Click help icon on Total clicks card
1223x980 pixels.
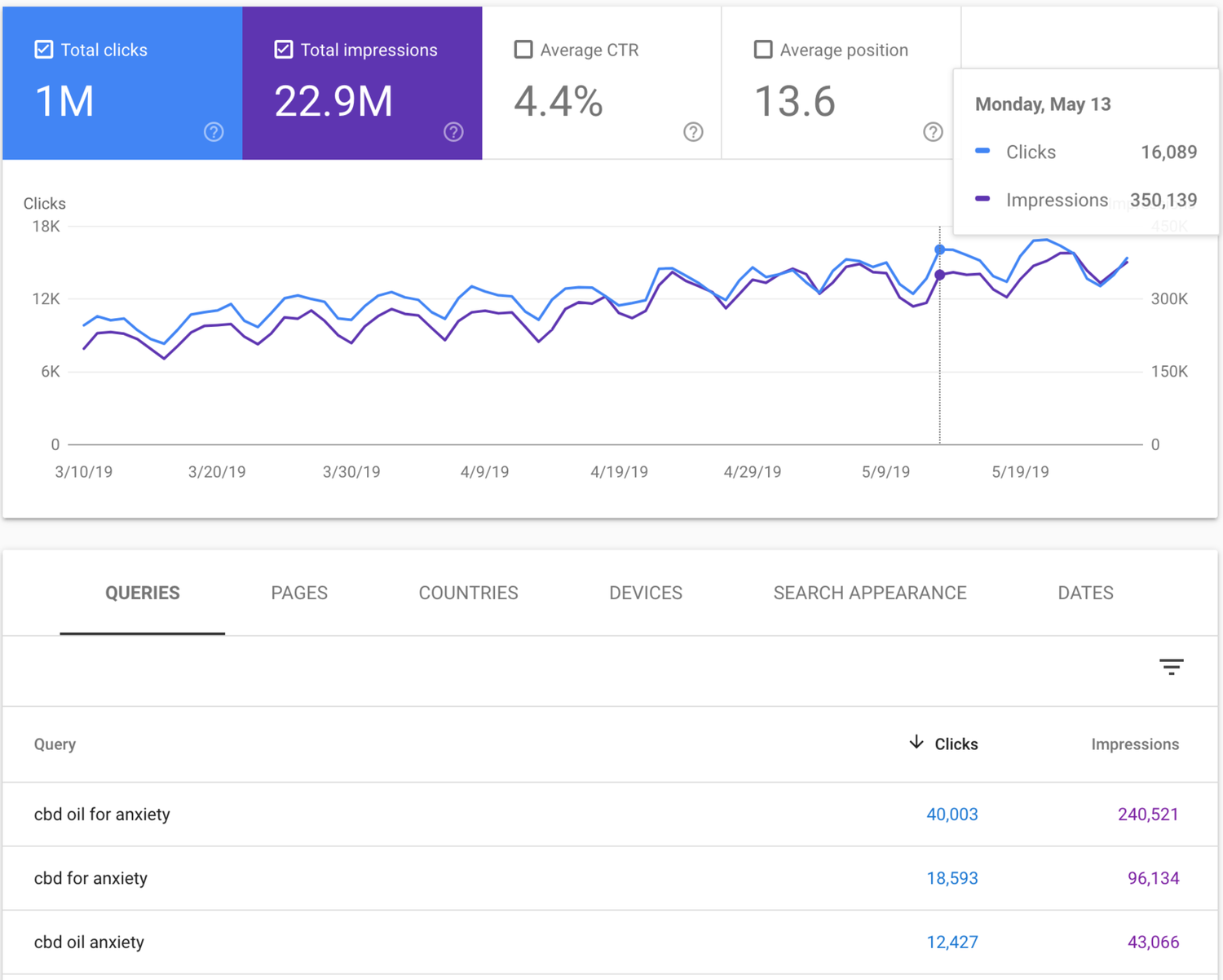click(x=214, y=132)
